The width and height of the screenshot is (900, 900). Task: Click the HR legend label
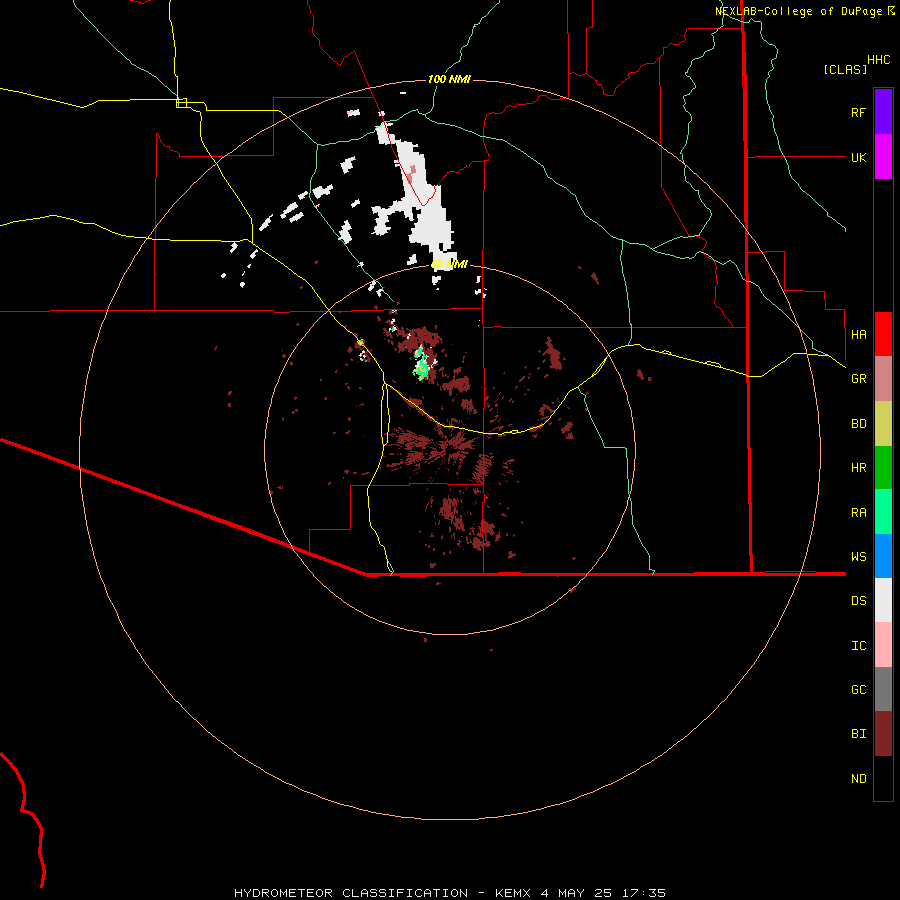pos(858,468)
